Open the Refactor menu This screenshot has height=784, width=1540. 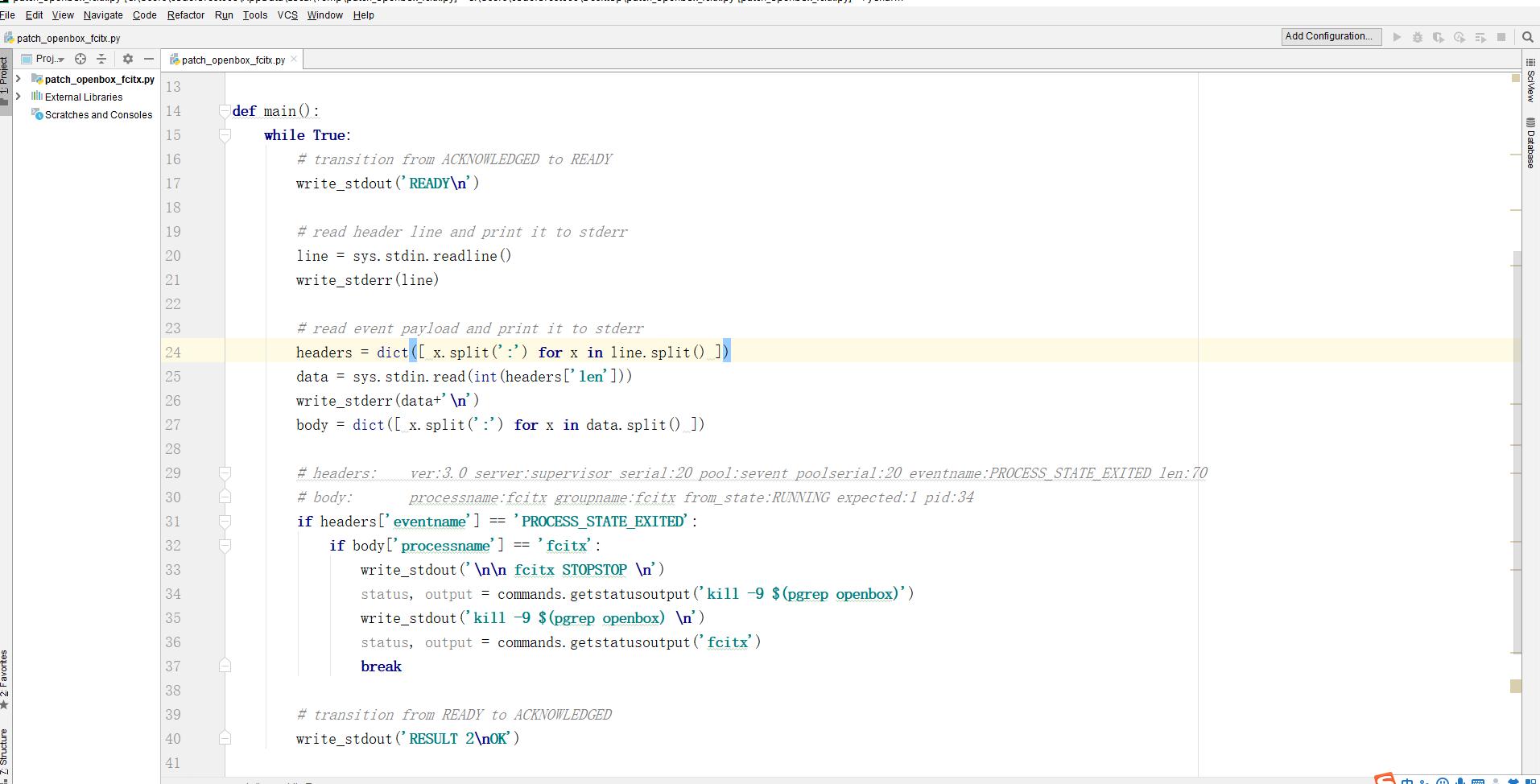click(185, 15)
